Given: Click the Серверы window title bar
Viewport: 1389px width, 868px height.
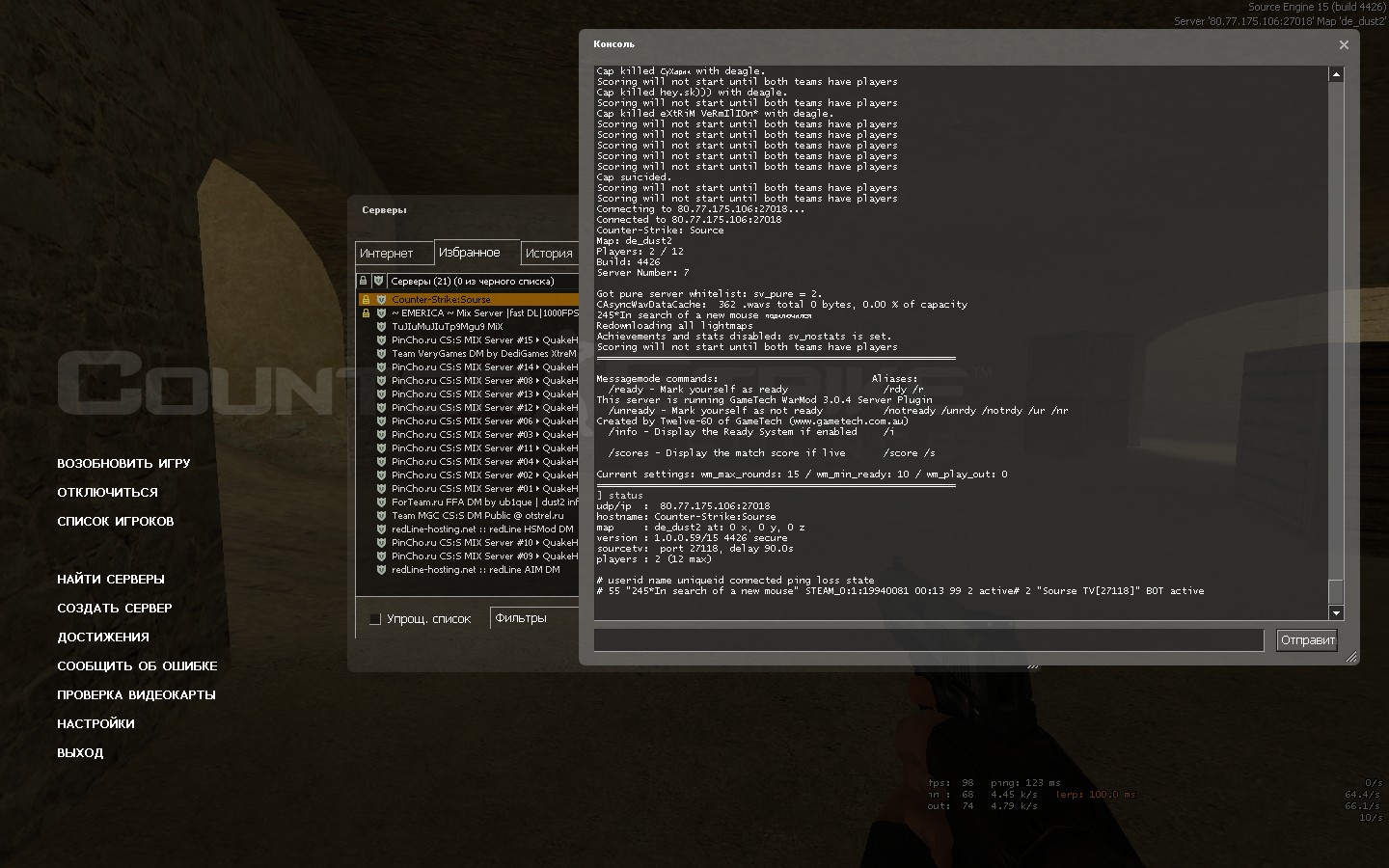Looking at the screenshot, I should [463, 210].
